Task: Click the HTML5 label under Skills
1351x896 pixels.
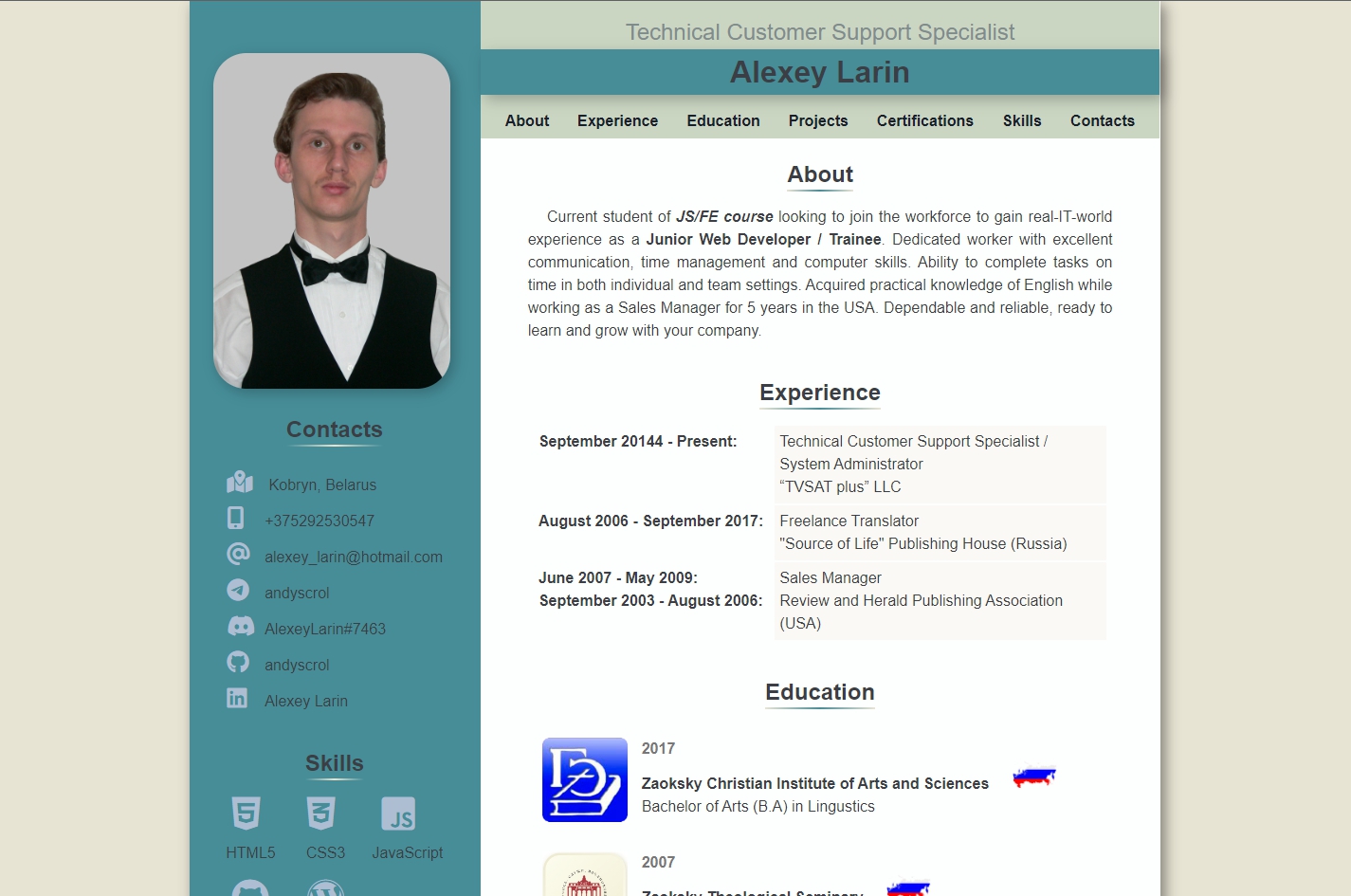Action: pos(250,852)
